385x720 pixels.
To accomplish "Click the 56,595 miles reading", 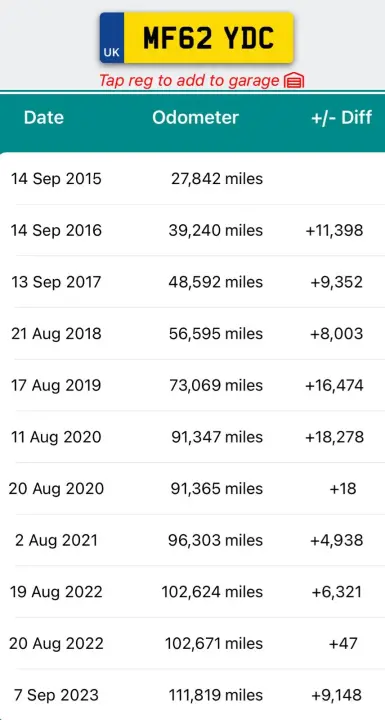I will coord(215,333).
